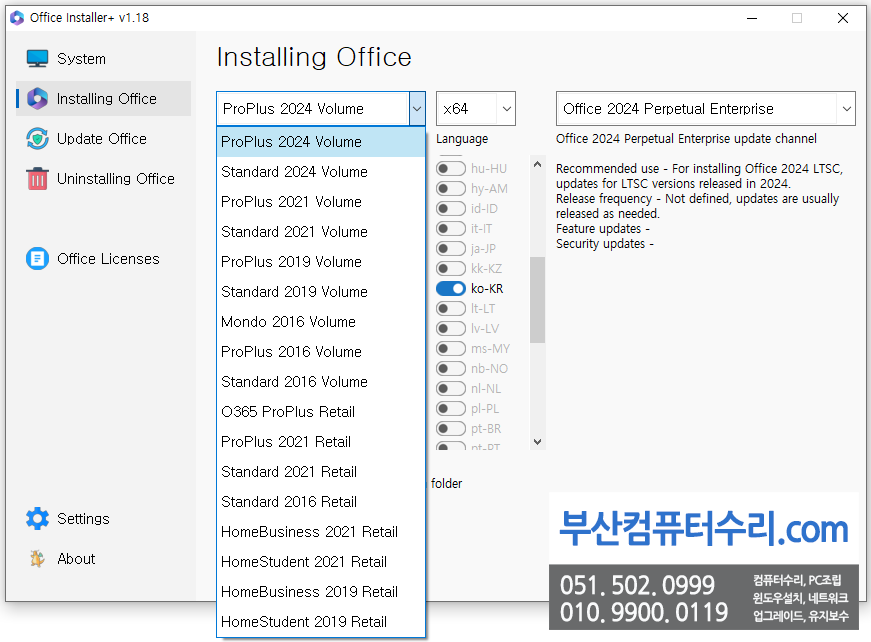This screenshot has height=642, width=871.
Task: Open the Installing Office sidebar page
Action: (x=103, y=99)
